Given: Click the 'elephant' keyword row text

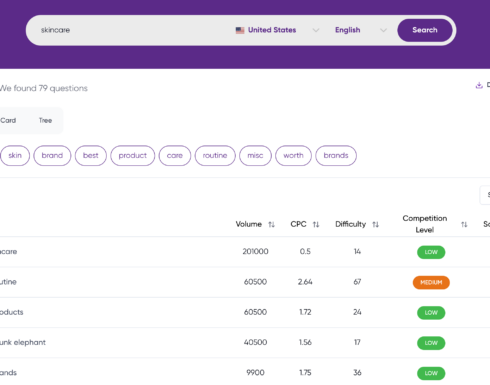Looking at the screenshot, I should (23, 342).
